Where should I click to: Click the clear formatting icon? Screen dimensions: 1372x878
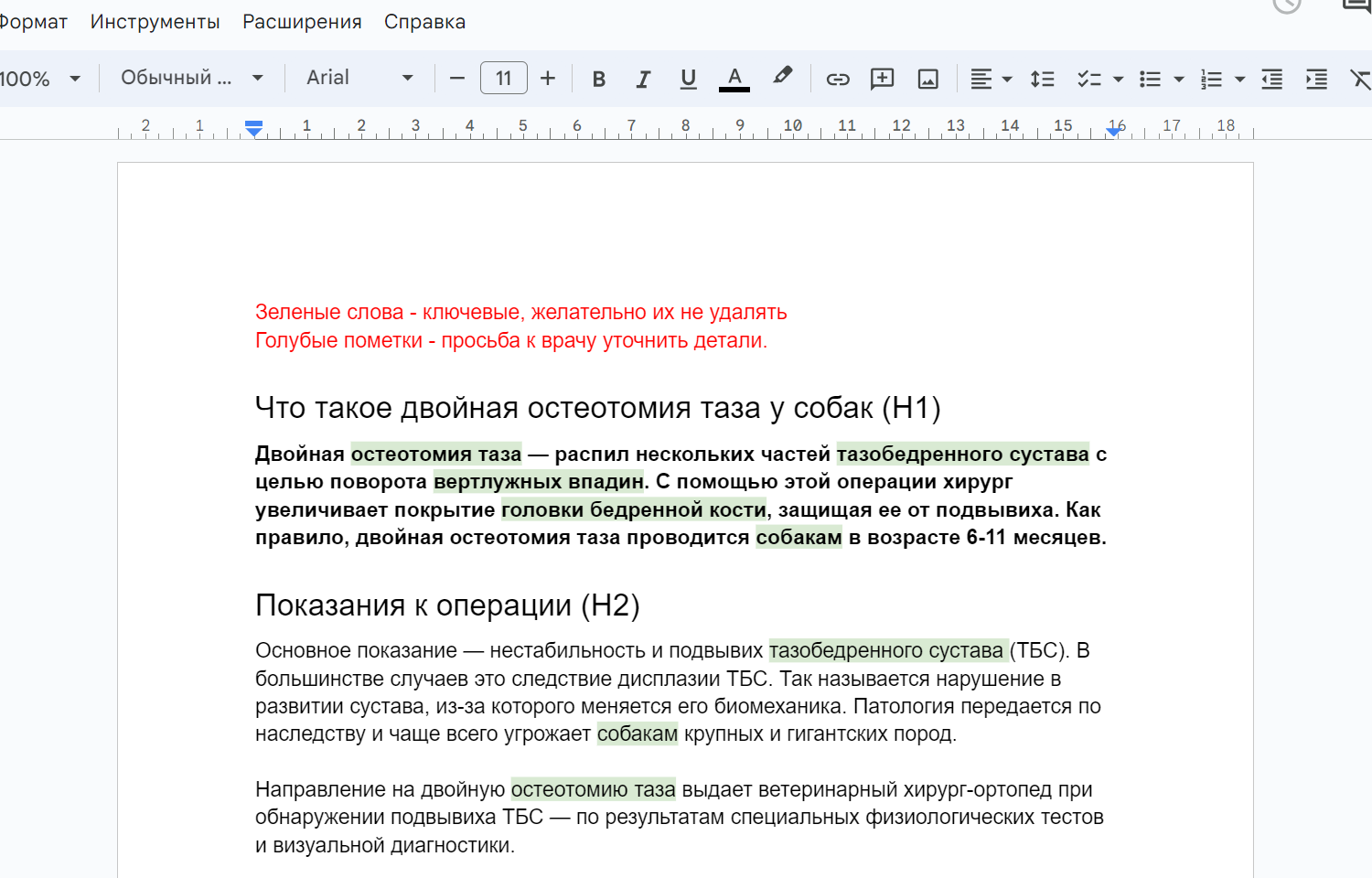point(1360,79)
